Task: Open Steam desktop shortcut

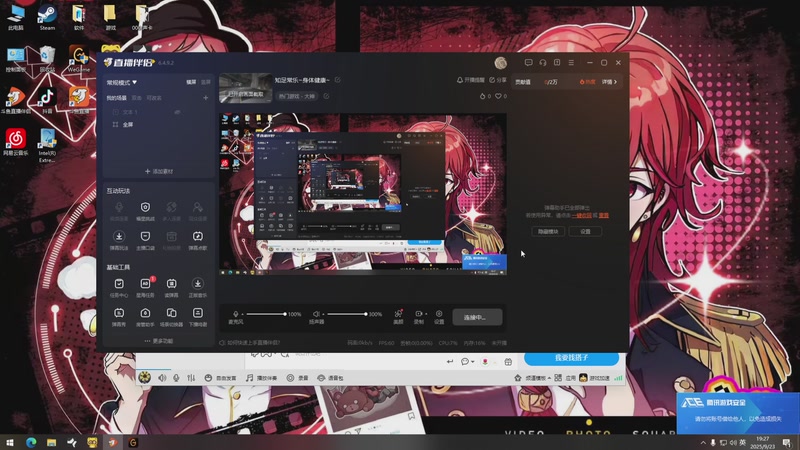Action: pyautogui.click(x=47, y=17)
